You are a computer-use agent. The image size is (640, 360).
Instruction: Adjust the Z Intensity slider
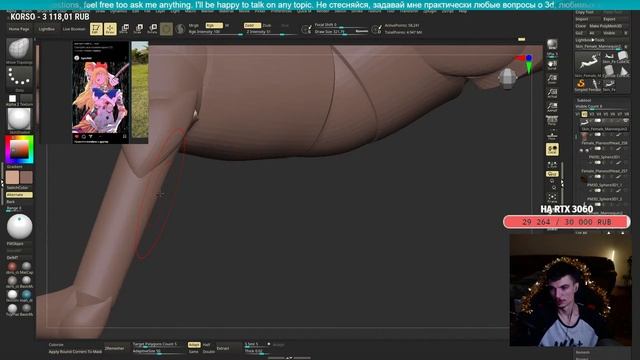click(269, 32)
